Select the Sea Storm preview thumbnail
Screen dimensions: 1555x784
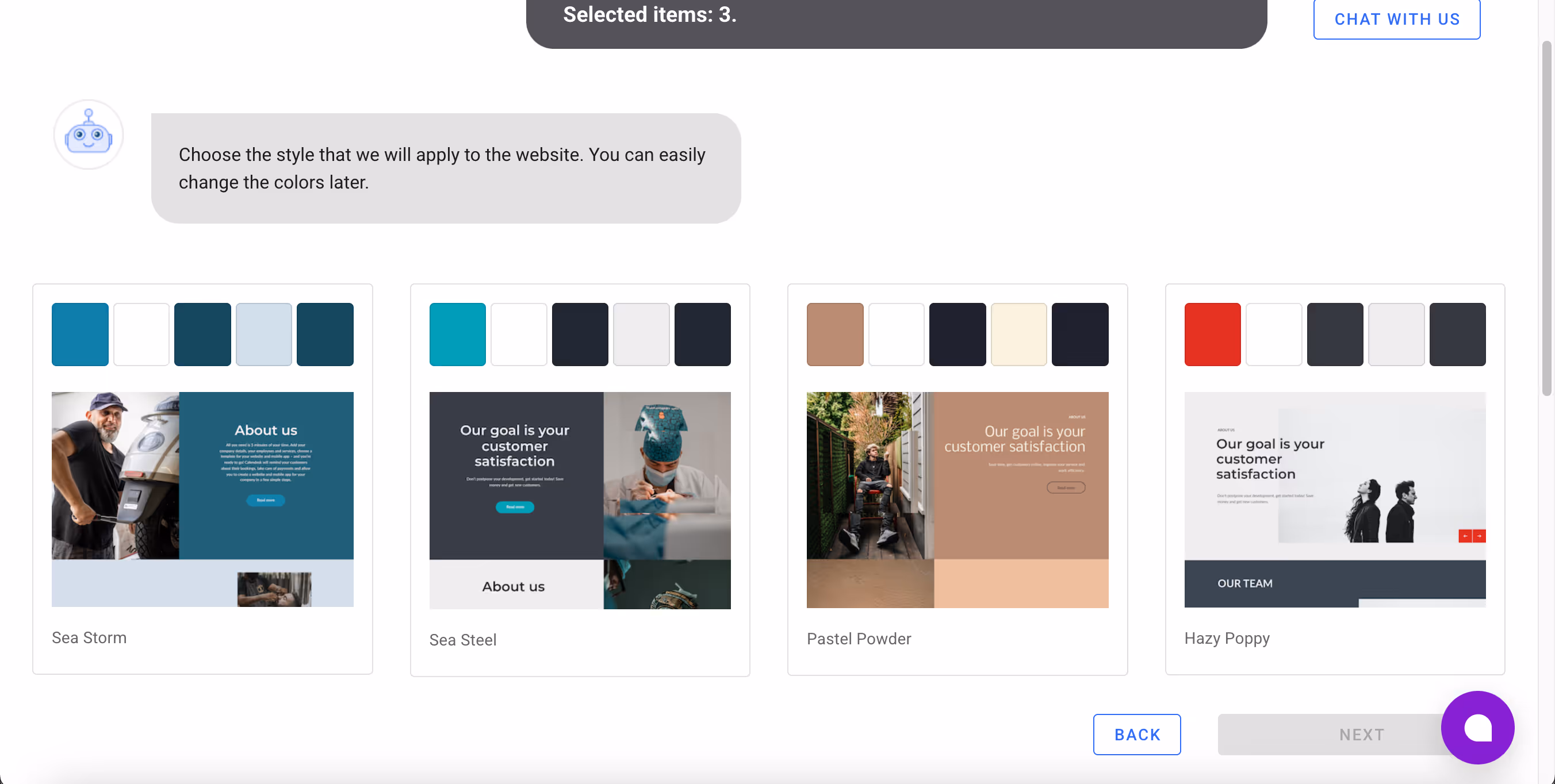tap(202, 499)
